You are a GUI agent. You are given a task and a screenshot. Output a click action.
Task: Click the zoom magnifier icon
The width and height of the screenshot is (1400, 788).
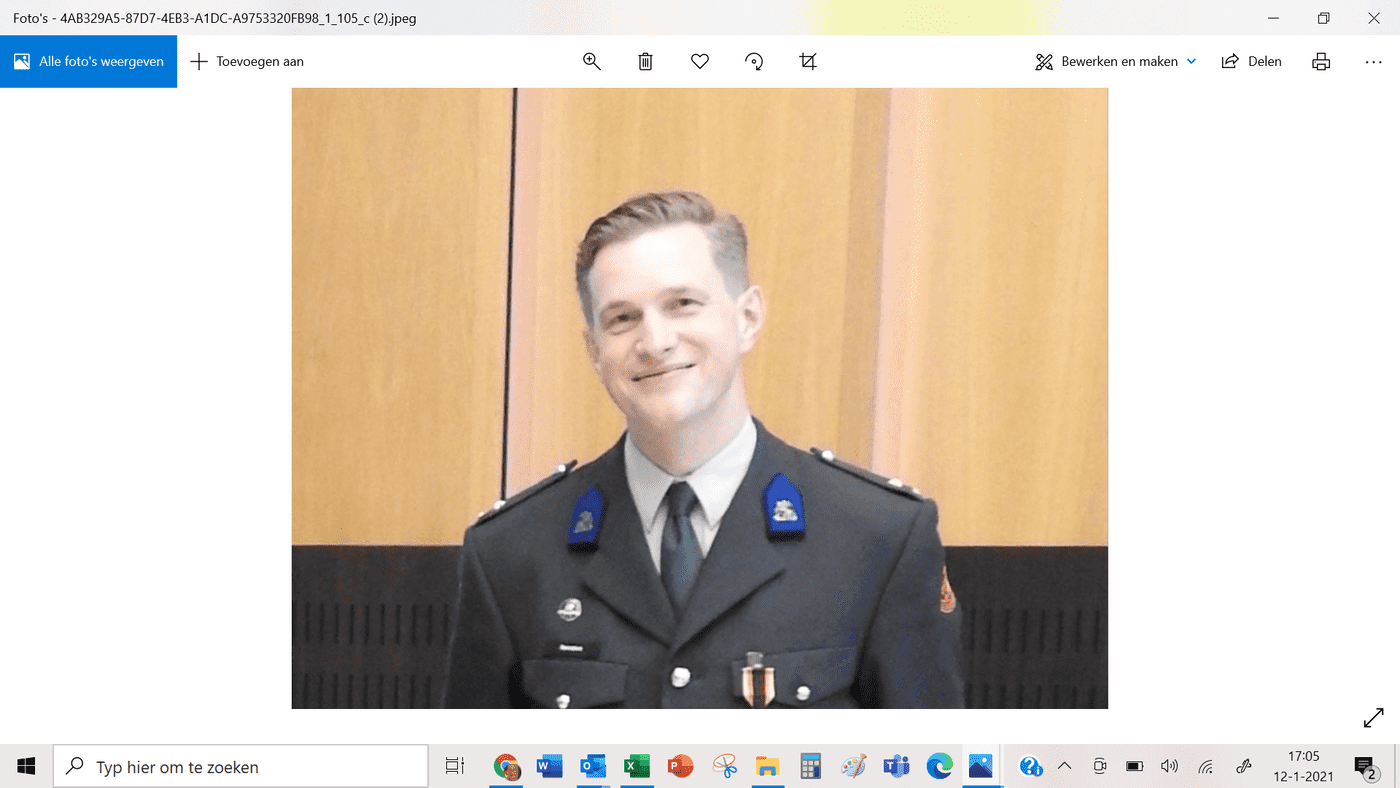pyautogui.click(x=592, y=62)
